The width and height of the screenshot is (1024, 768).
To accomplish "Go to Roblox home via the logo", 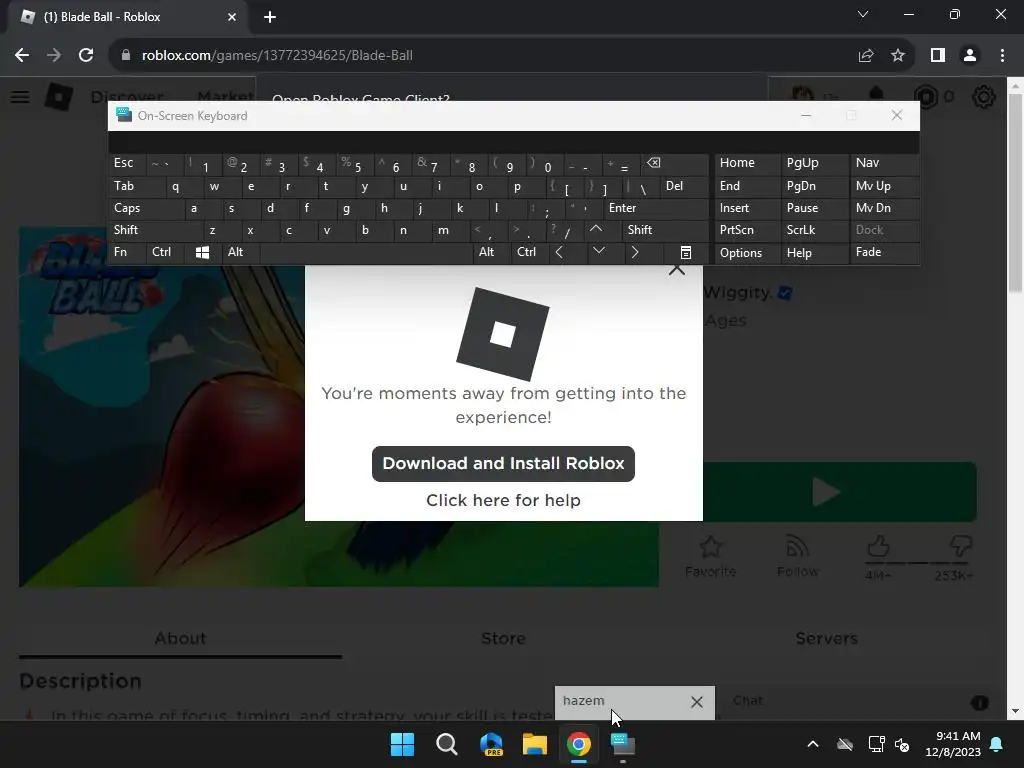I will [x=59, y=97].
